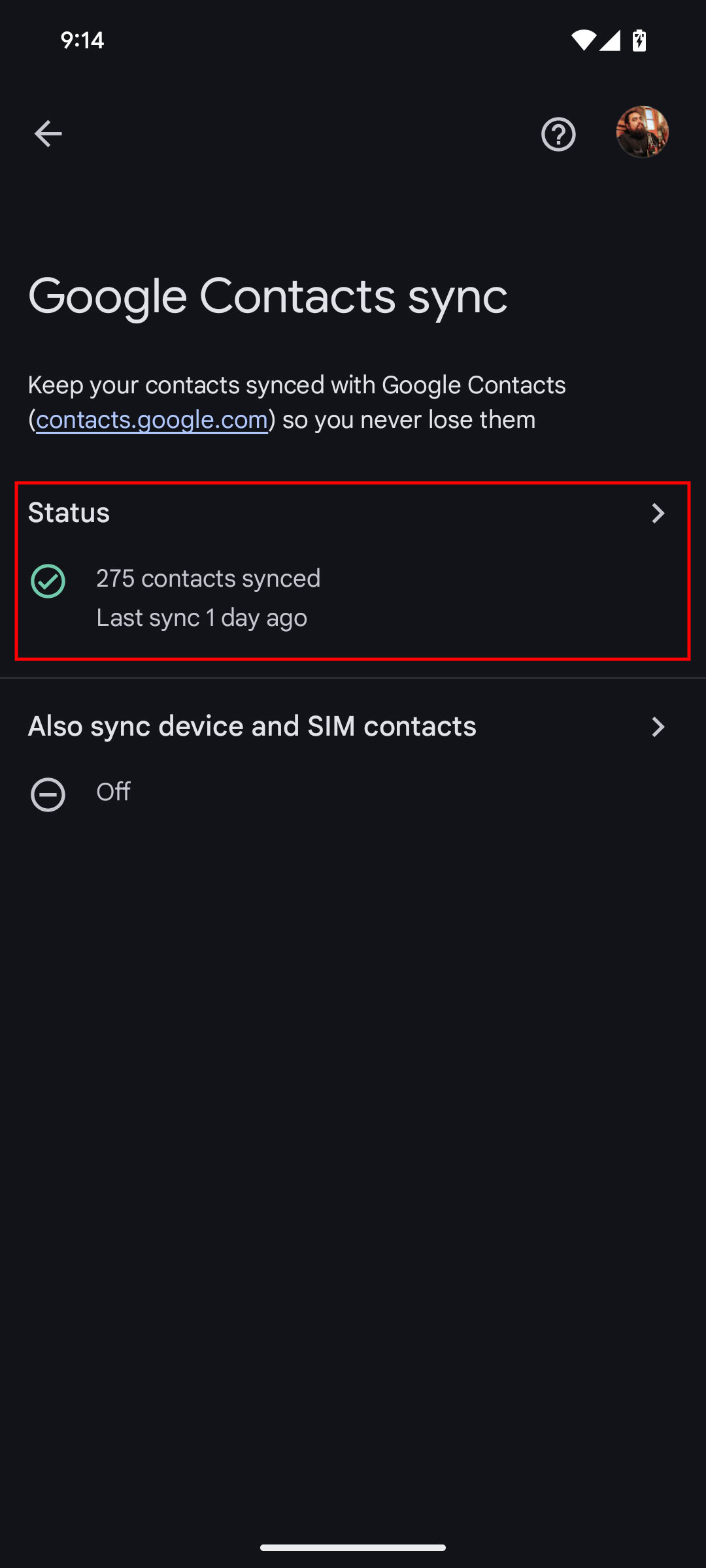Open Also sync device and SIM contacts chevron
The height and width of the screenshot is (1568, 706).
(660, 727)
